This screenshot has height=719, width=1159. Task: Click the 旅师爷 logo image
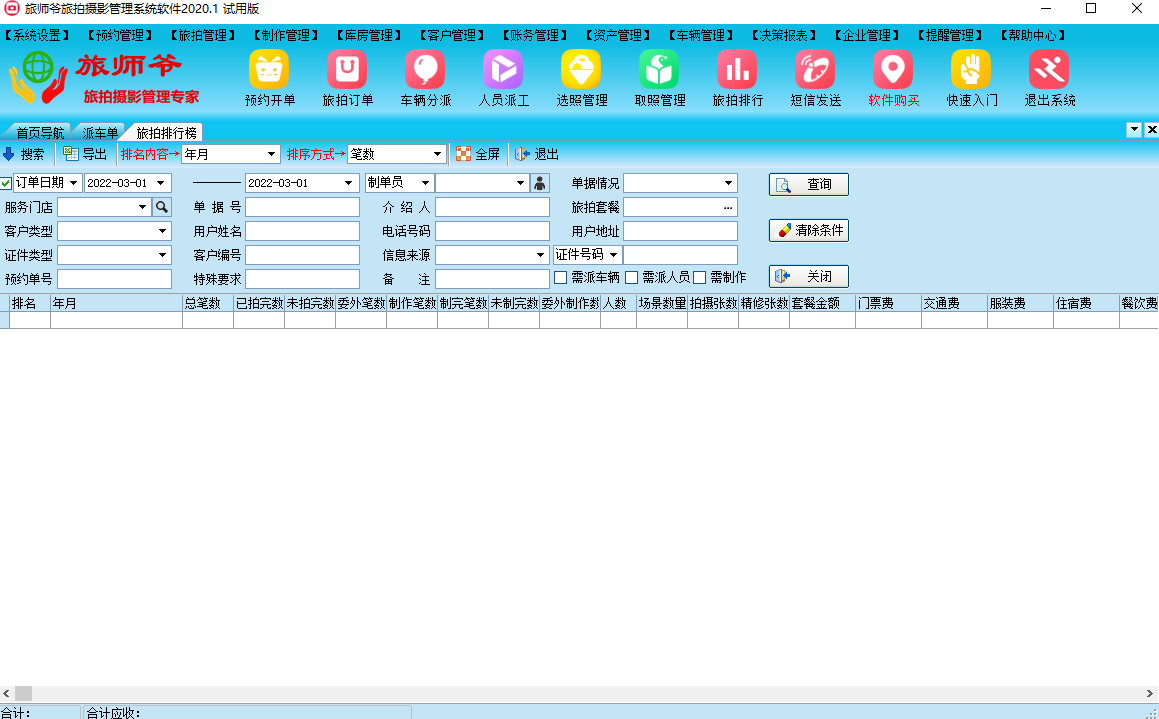(105, 78)
